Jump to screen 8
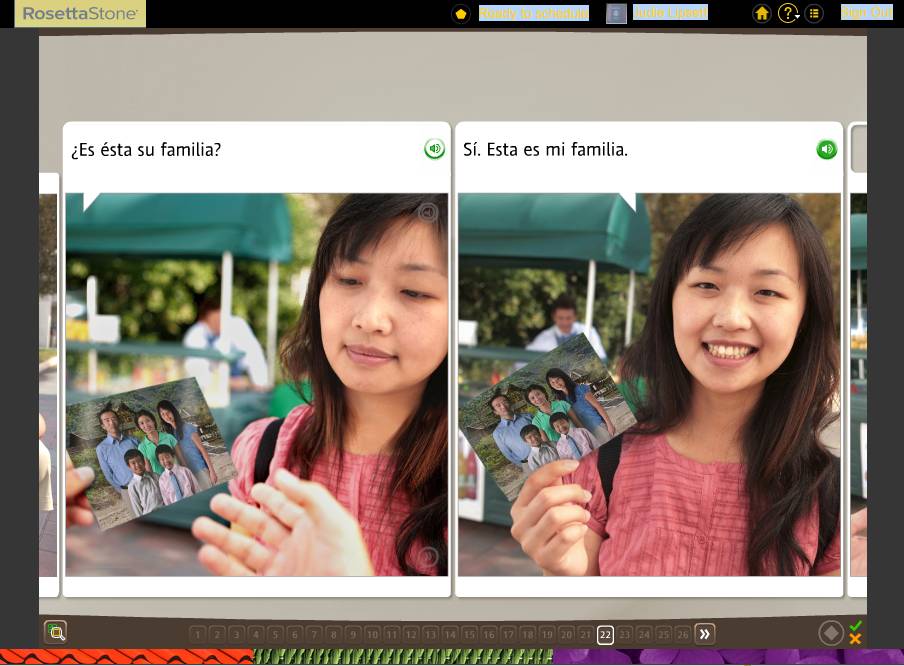The height and width of the screenshot is (666, 904). click(x=334, y=634)
